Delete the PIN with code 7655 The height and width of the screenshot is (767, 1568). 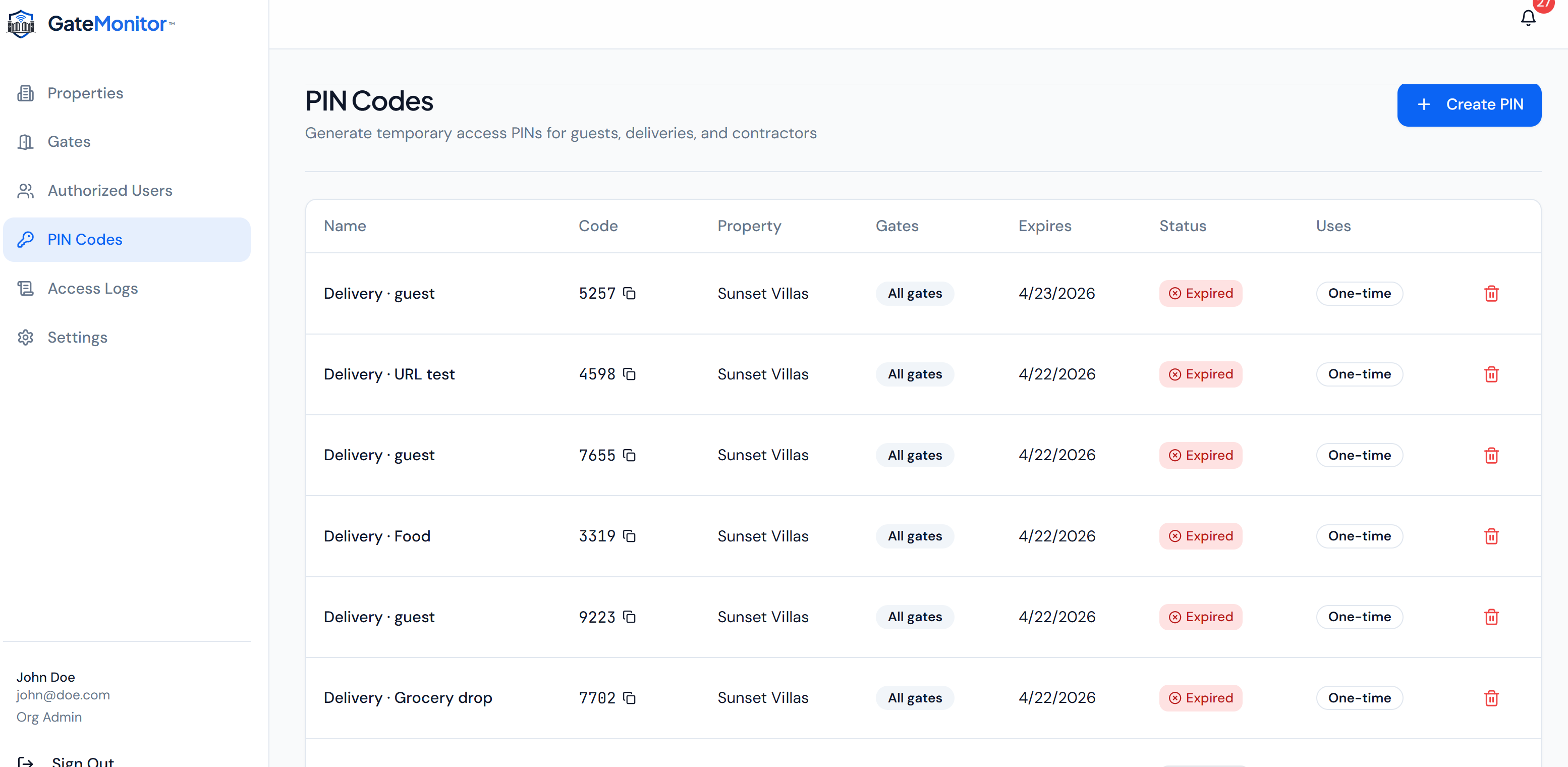1491,455
